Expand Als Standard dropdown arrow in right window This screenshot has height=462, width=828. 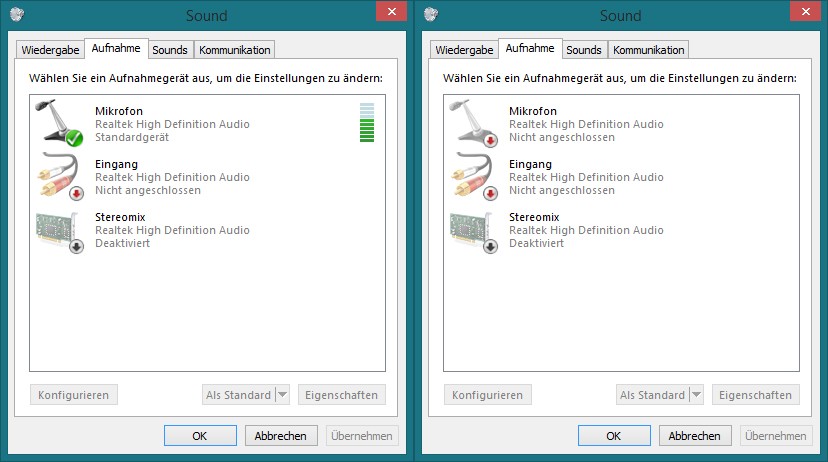[697, 394]
